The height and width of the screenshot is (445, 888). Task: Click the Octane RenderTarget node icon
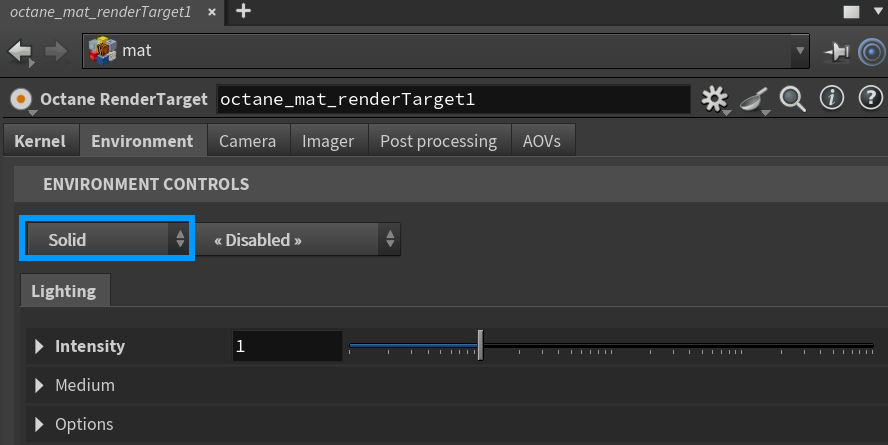(21, 99)
